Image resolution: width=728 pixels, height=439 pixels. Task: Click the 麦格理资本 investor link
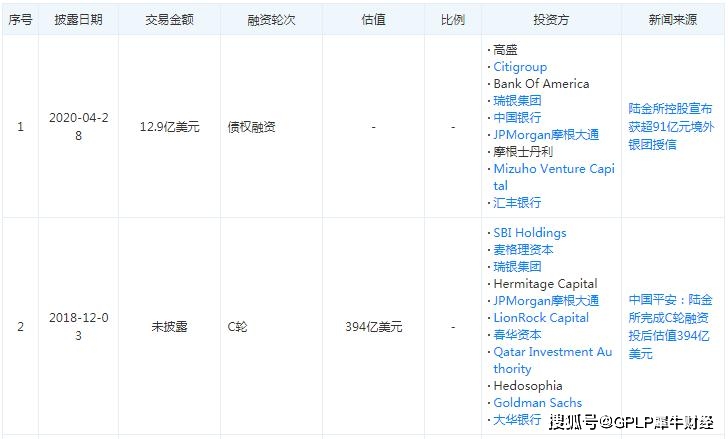pos(523,250)
